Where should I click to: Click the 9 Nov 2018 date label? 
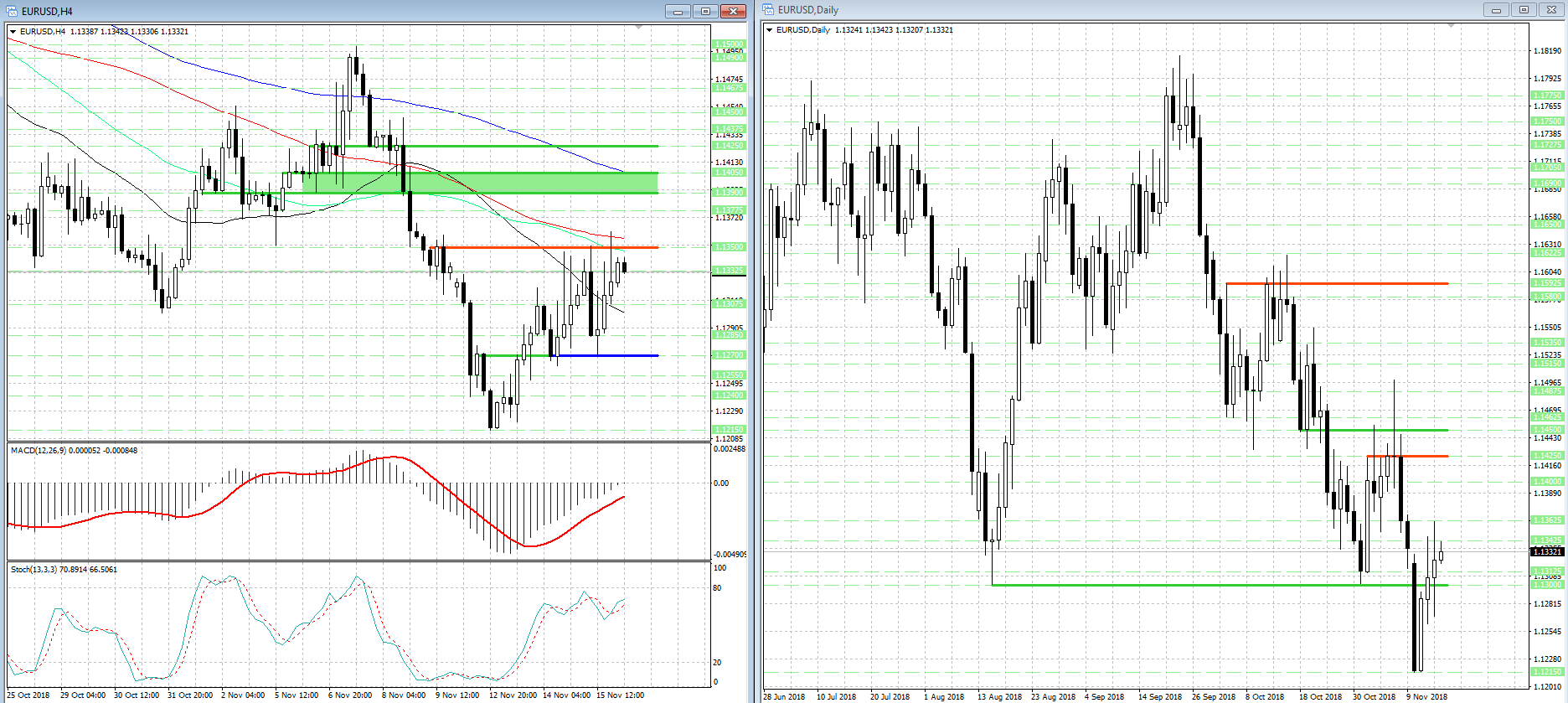click(1426, 697)
